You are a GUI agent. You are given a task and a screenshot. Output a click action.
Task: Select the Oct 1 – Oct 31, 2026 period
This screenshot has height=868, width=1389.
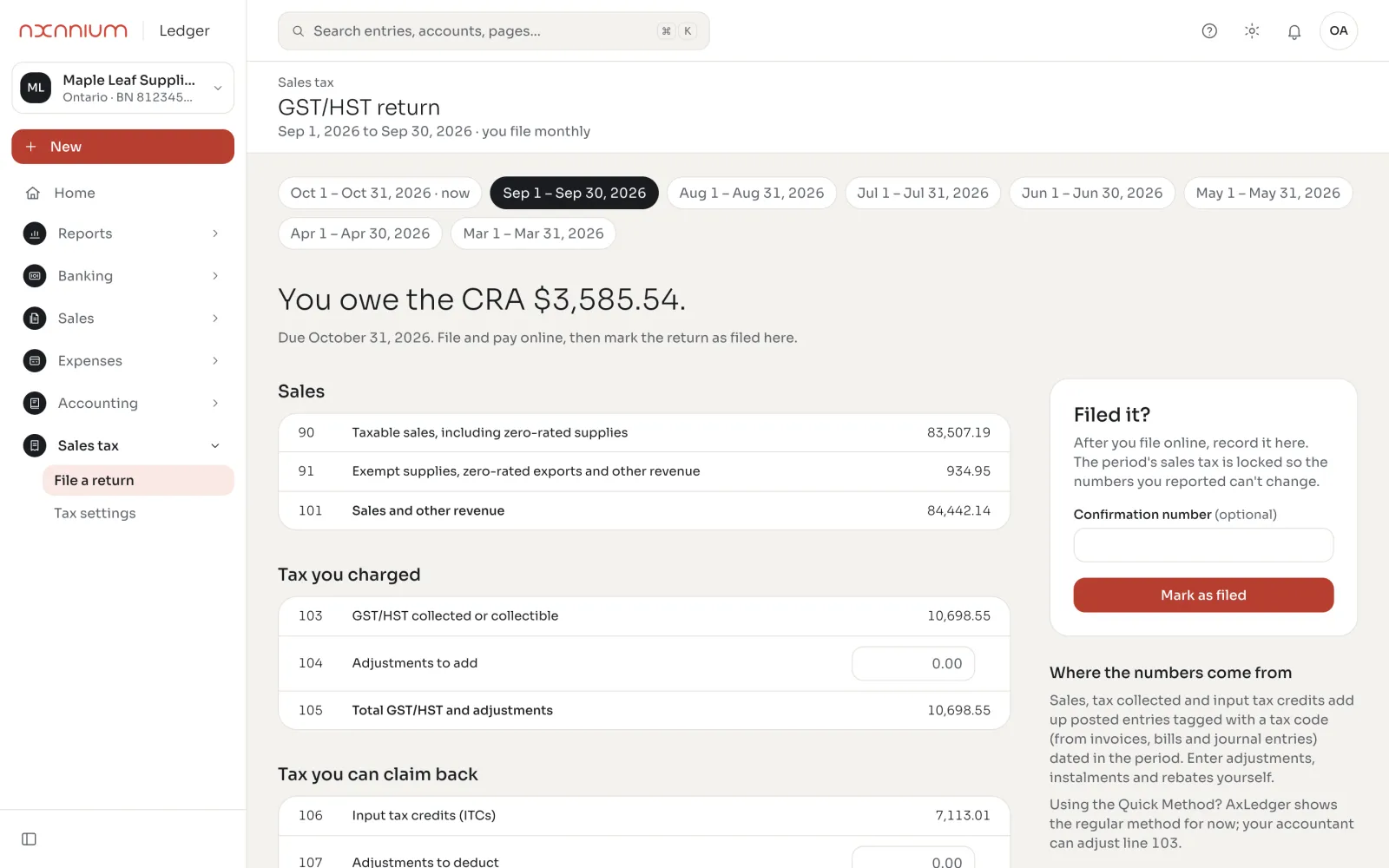point(380,193)
